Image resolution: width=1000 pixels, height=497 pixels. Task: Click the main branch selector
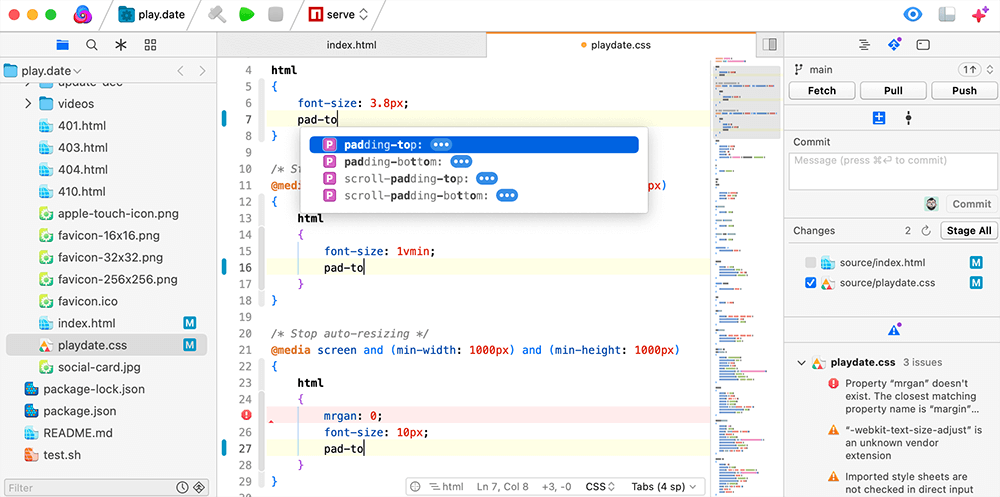813,70
